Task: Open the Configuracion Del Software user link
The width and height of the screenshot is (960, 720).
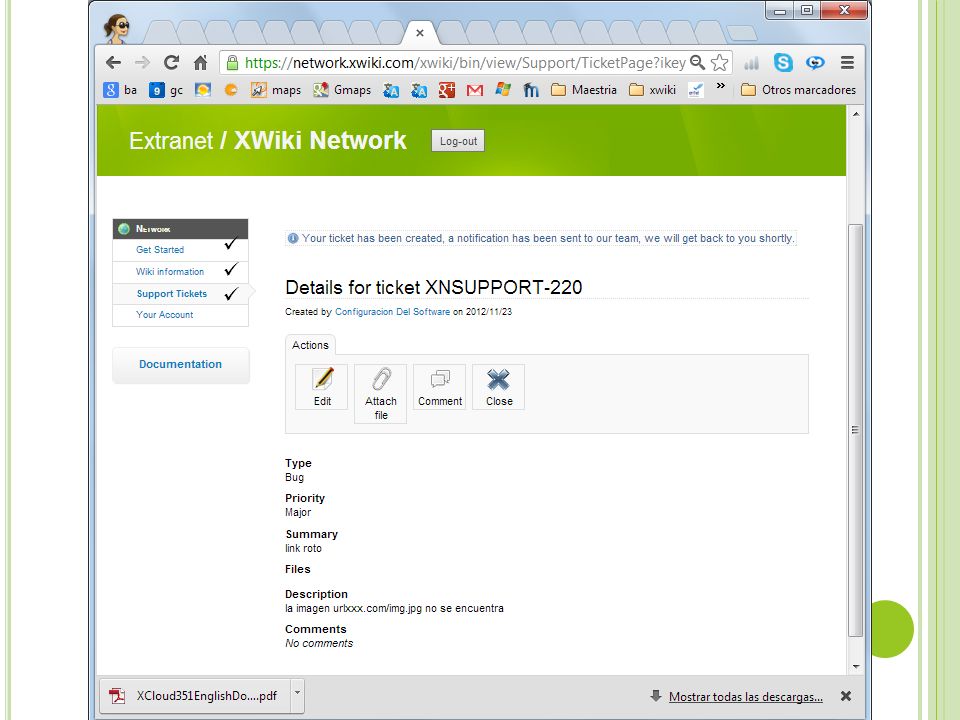Action: (392, 312)
